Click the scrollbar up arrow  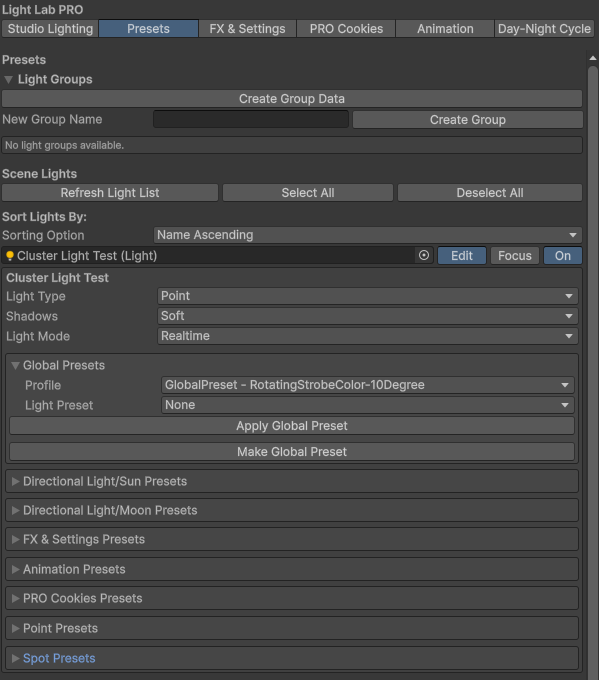coord(593,58)
